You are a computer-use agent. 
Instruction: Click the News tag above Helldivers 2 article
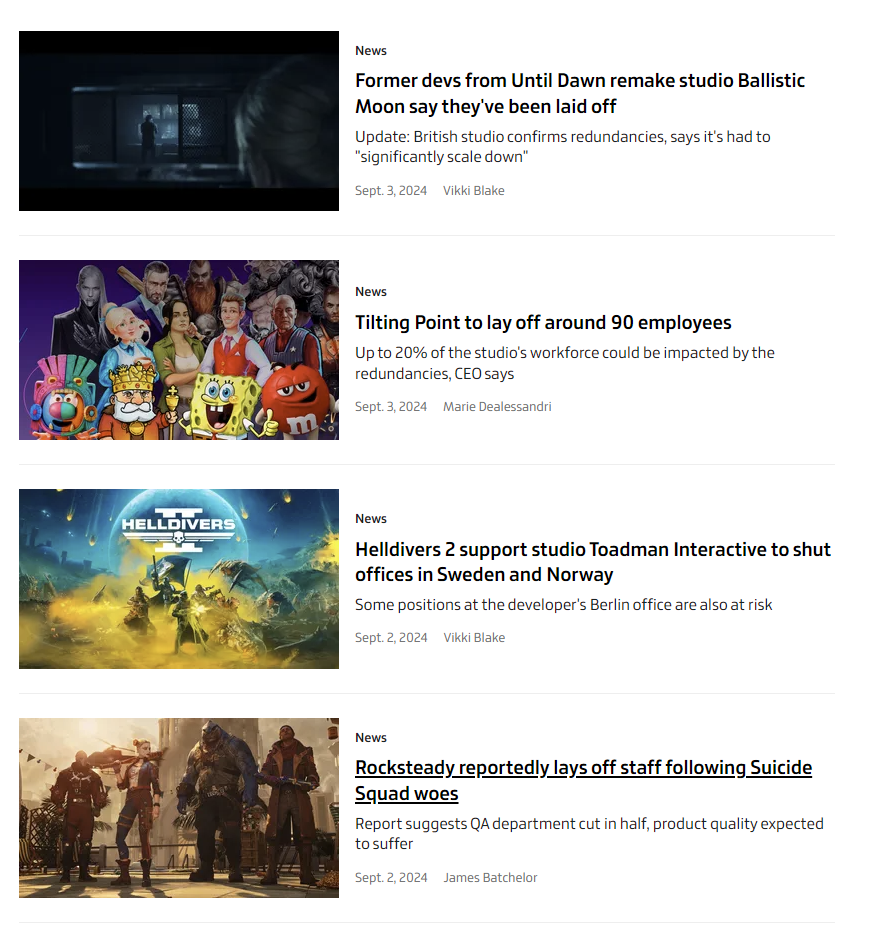[x=371, y=519]
